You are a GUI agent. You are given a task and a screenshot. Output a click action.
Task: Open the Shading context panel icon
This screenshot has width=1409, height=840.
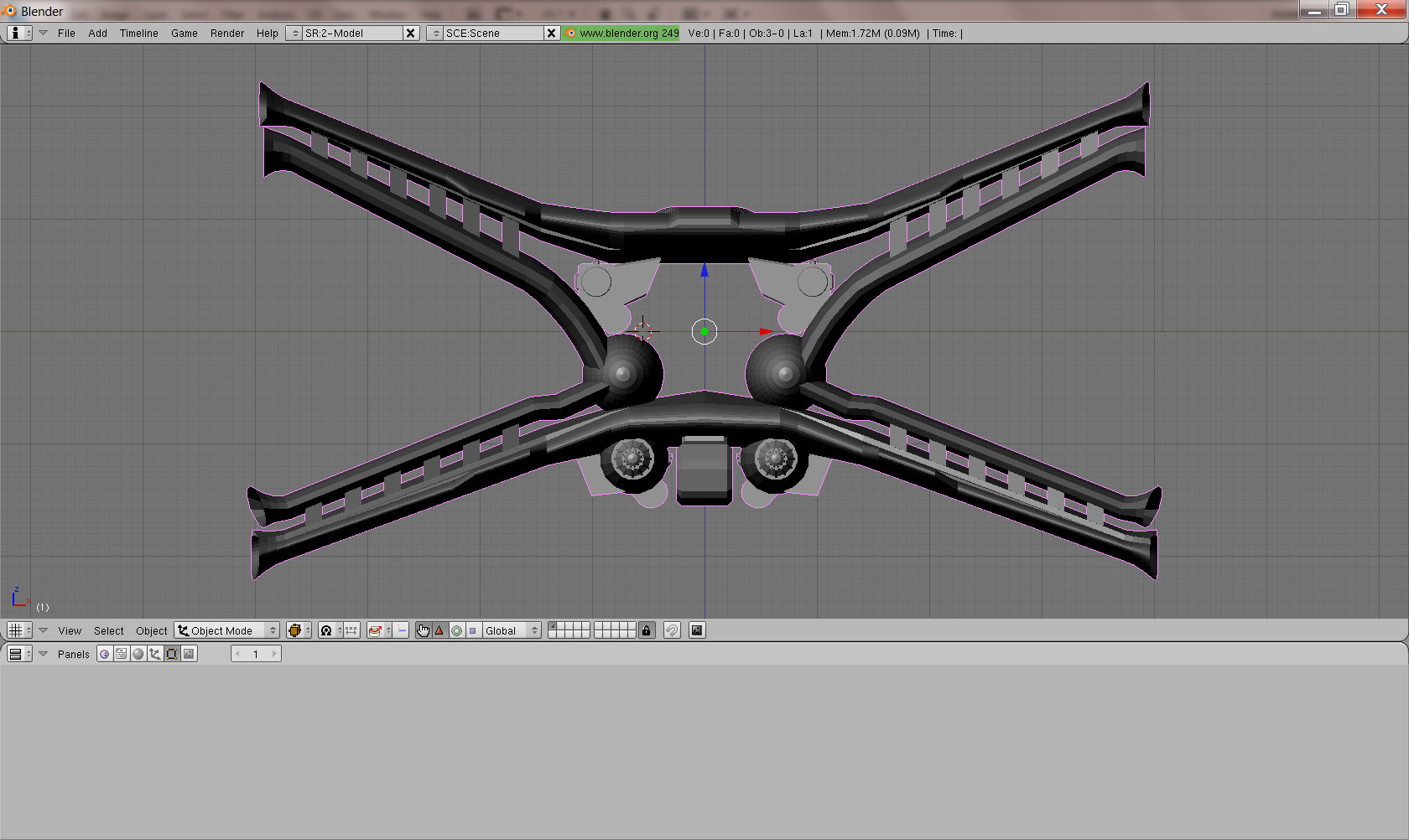tap(138, 654)
